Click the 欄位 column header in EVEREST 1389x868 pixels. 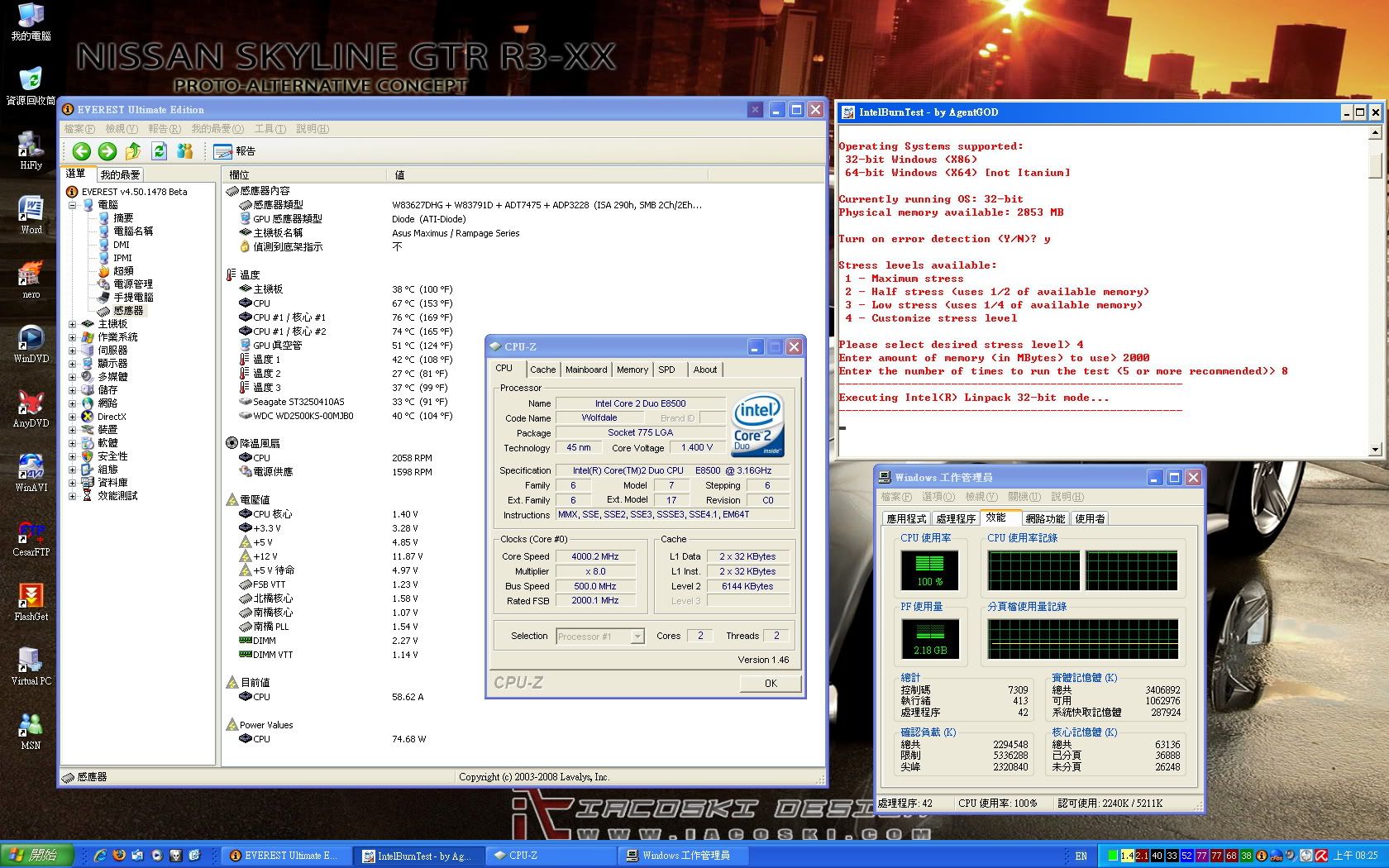(304, 174)
